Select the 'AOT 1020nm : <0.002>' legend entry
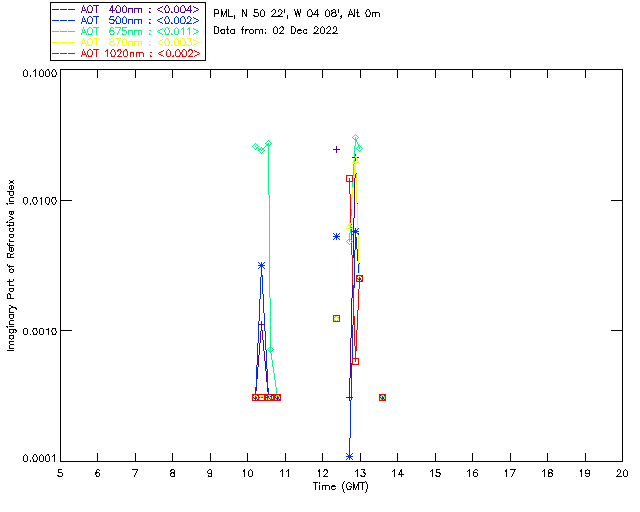 [127, 53]
